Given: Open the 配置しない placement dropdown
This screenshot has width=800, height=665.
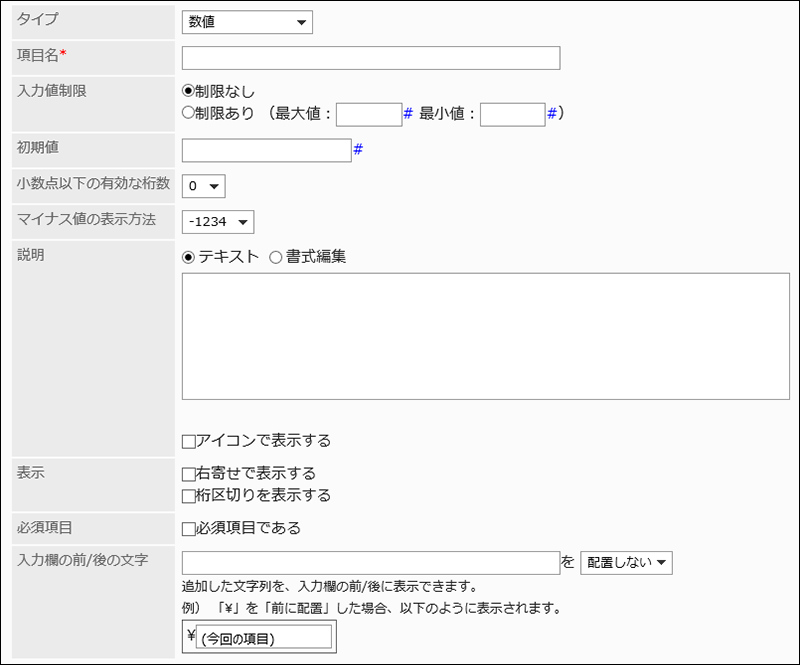Looking at the screenshot, I should (x=626, y=563).
